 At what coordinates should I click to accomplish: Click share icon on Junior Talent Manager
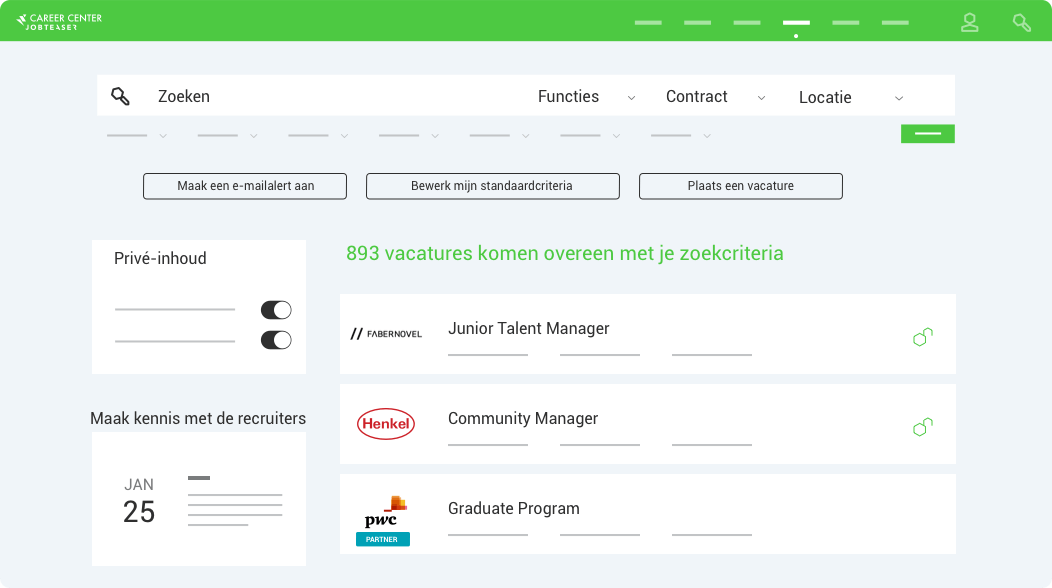(923, 336)
